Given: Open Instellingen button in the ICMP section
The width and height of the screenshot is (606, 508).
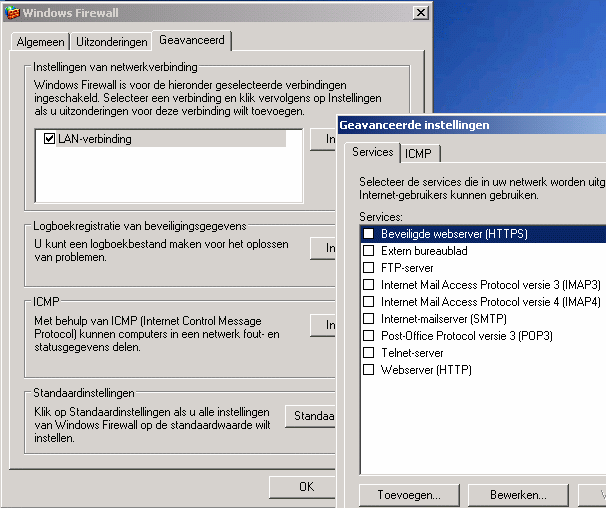Looking at the screenshot, I should [x=323, y=325].
